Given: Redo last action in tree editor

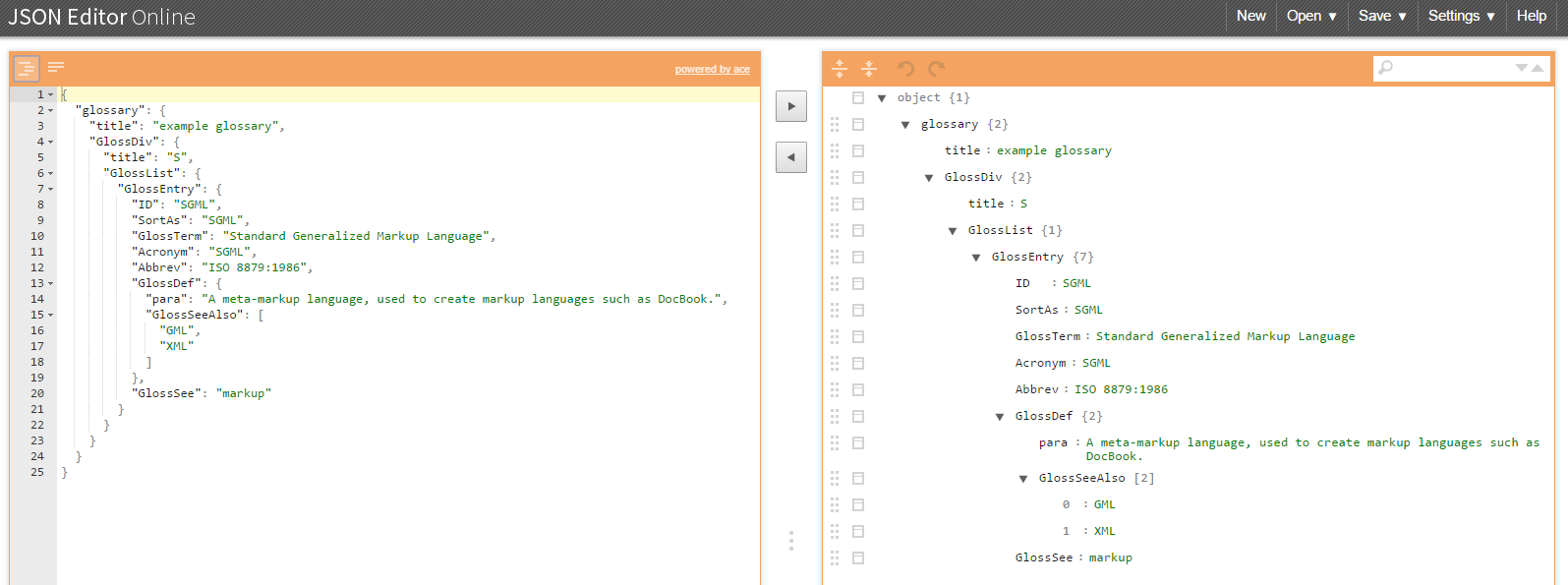Looking at the screenshot, I should click(x=937, y=68).
